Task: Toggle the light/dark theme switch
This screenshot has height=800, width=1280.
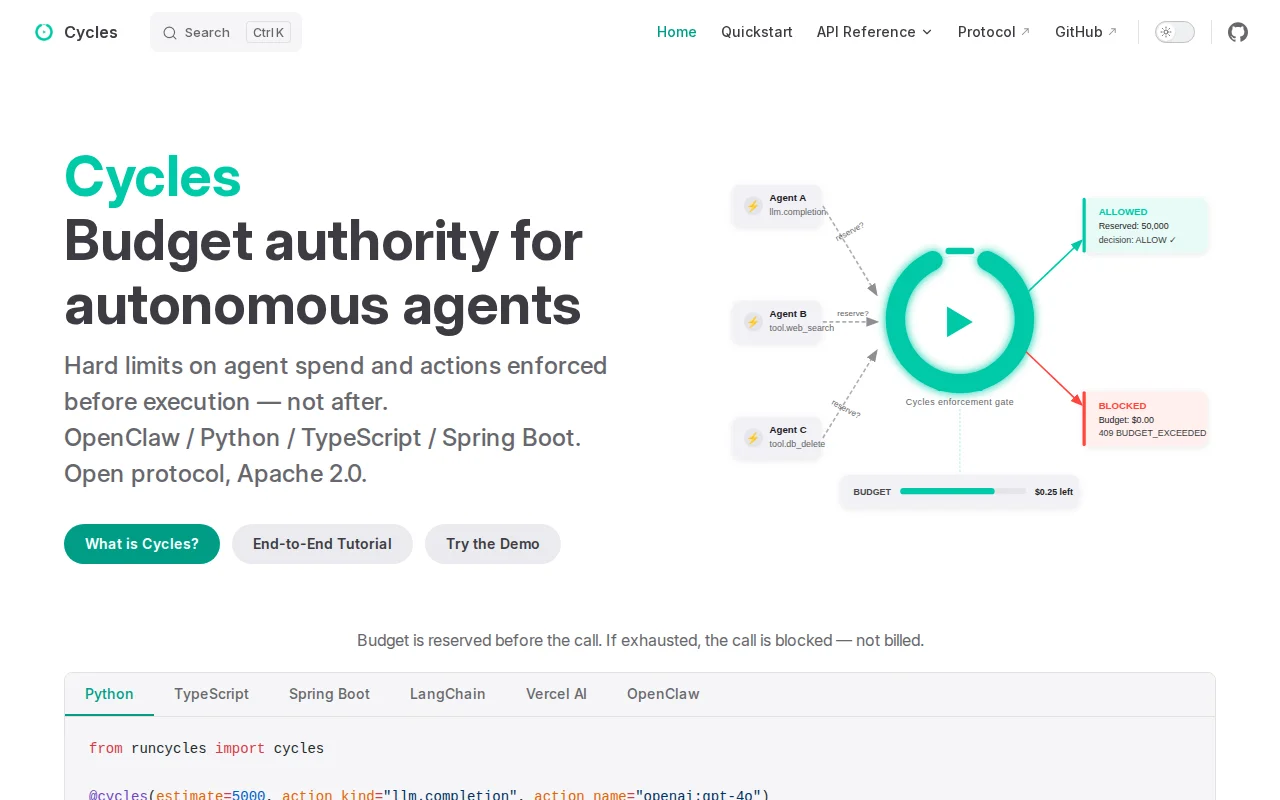Action: 1175,32
